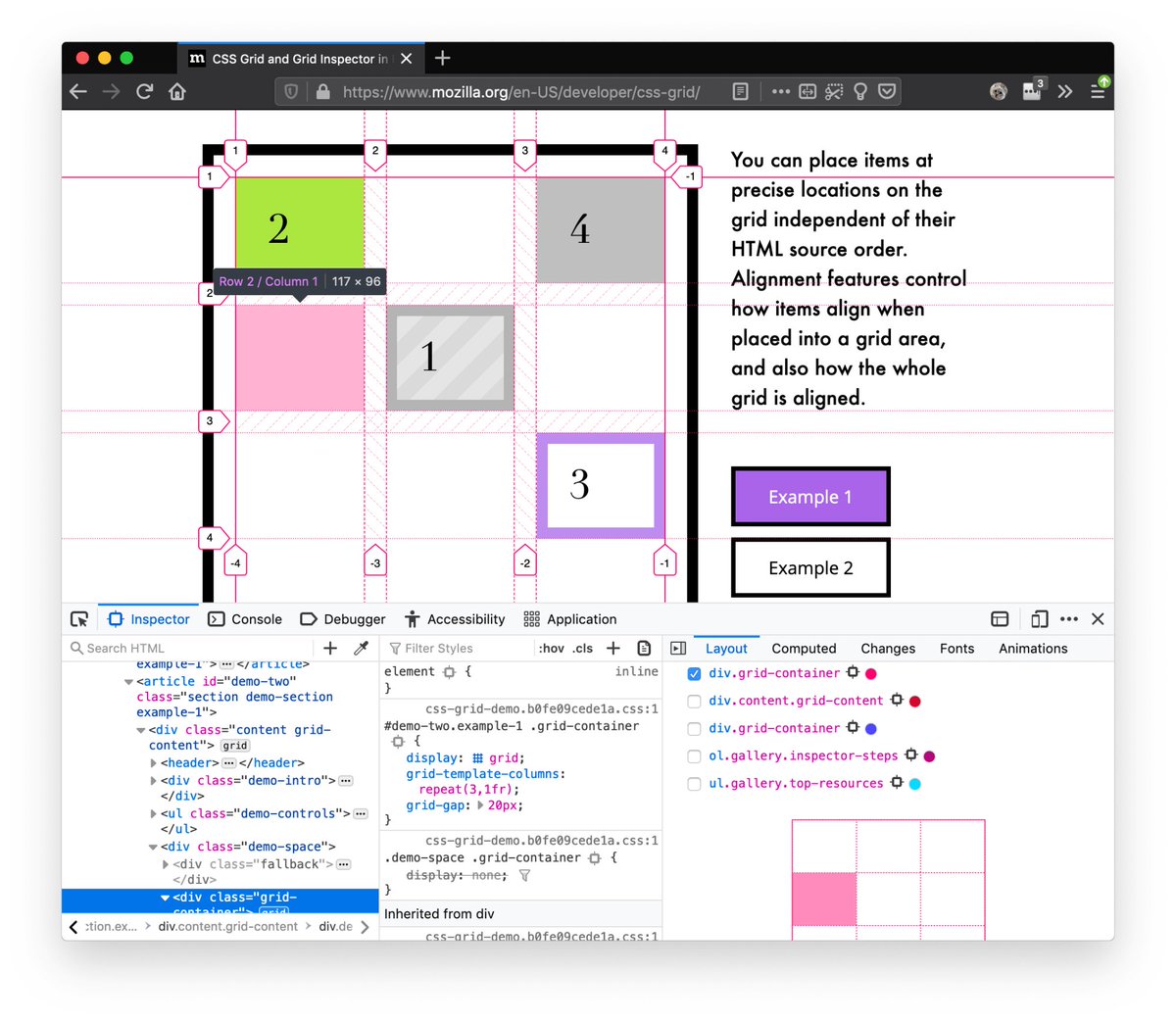The width and height of the screenshot is (1176, 1022).
Task: Open the Accessibility panel
Action: click(455, 619)
